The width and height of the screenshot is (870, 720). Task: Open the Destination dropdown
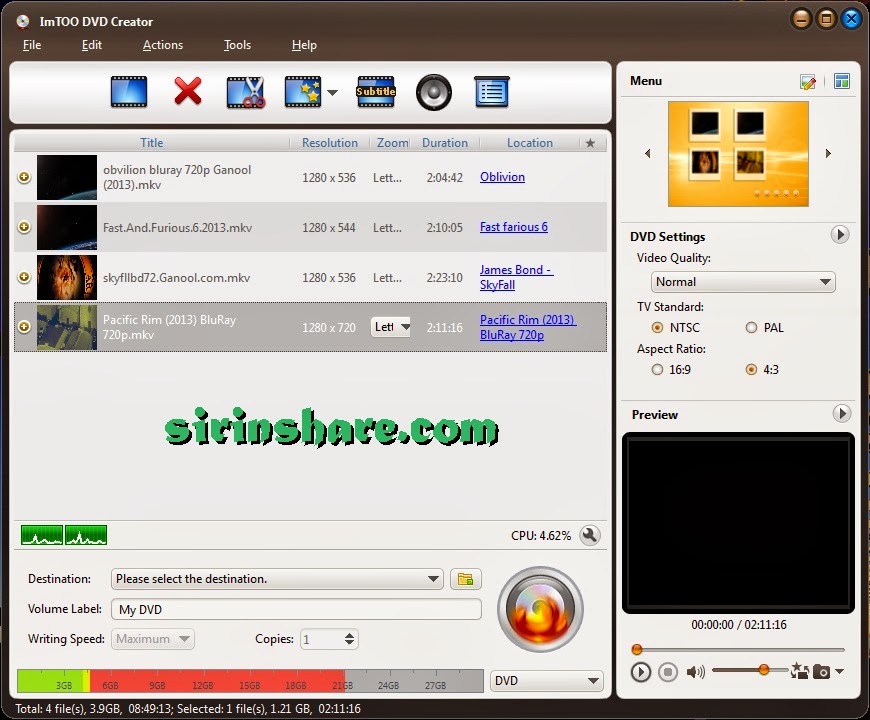(x=277, y=579)
